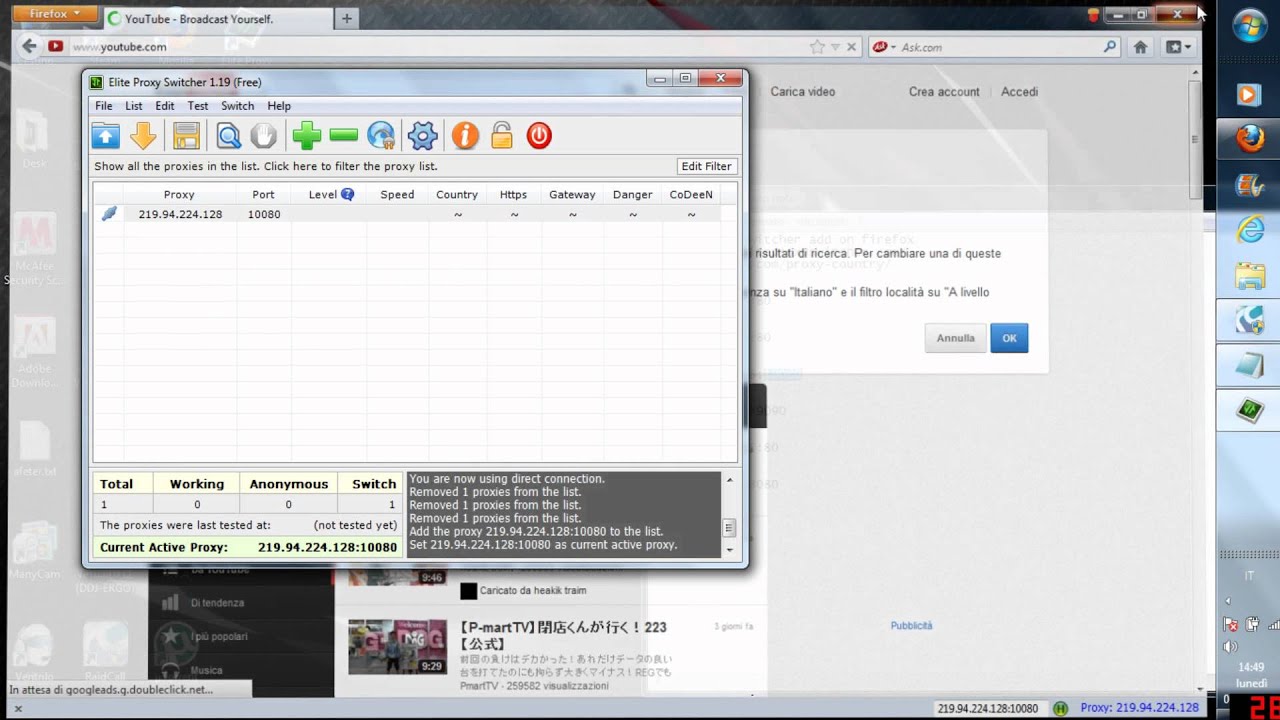Click the plug icon on proxy row
The width and height of the screenshot is (1280, 720).
(x=109, y=214)
